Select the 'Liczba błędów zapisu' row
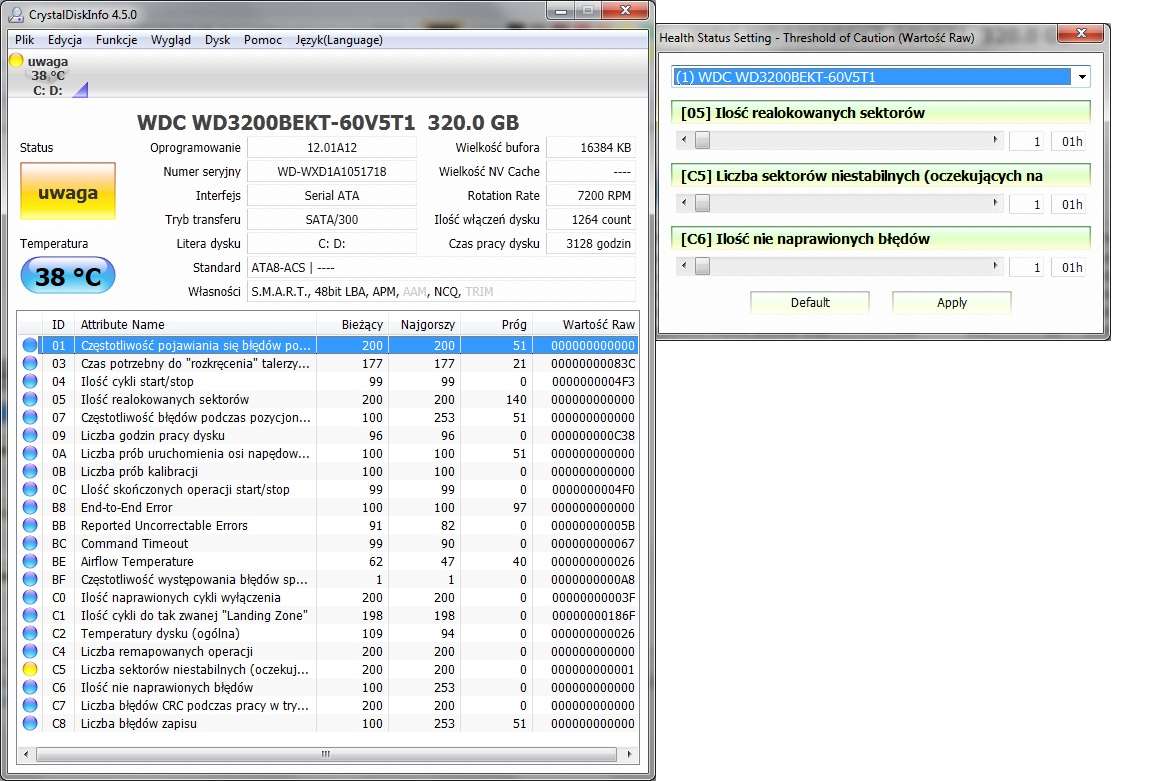Screen dimensions: 1156x781 pos(327,723)
